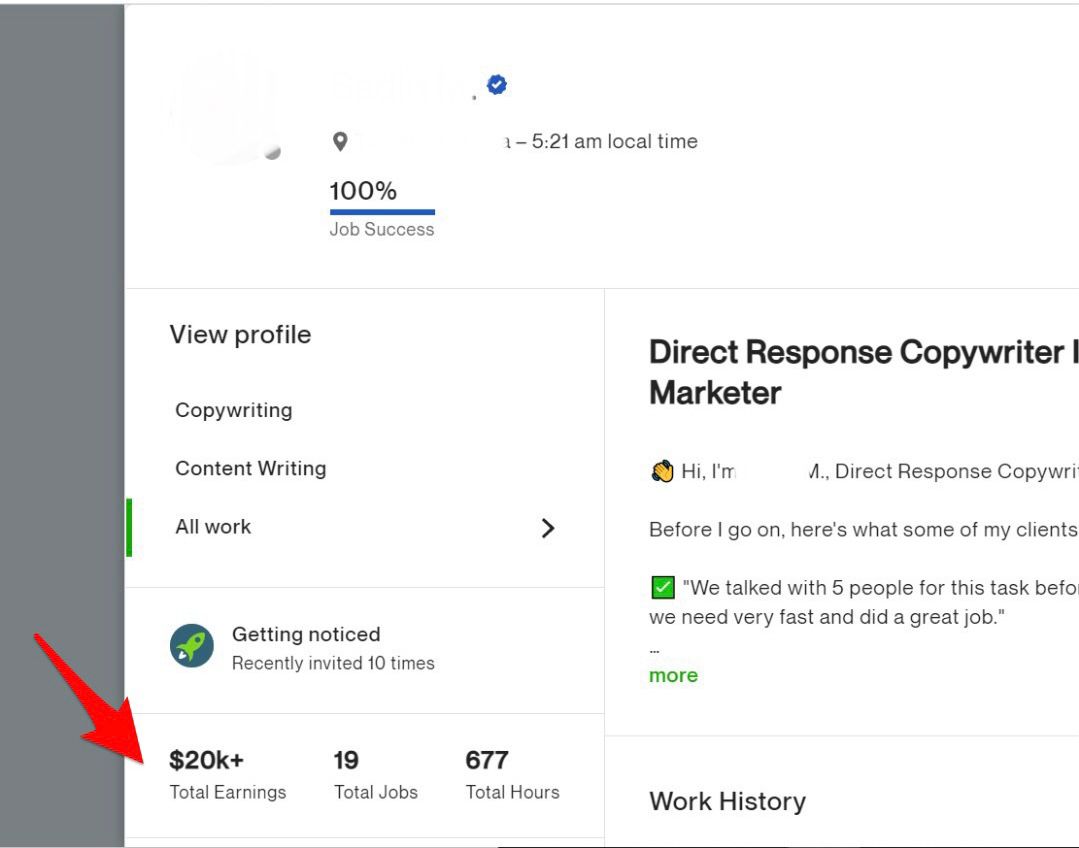The height and width of the screenshot is (848, 1079).
Task: Select the Copywriting profile
Action: 234,410
